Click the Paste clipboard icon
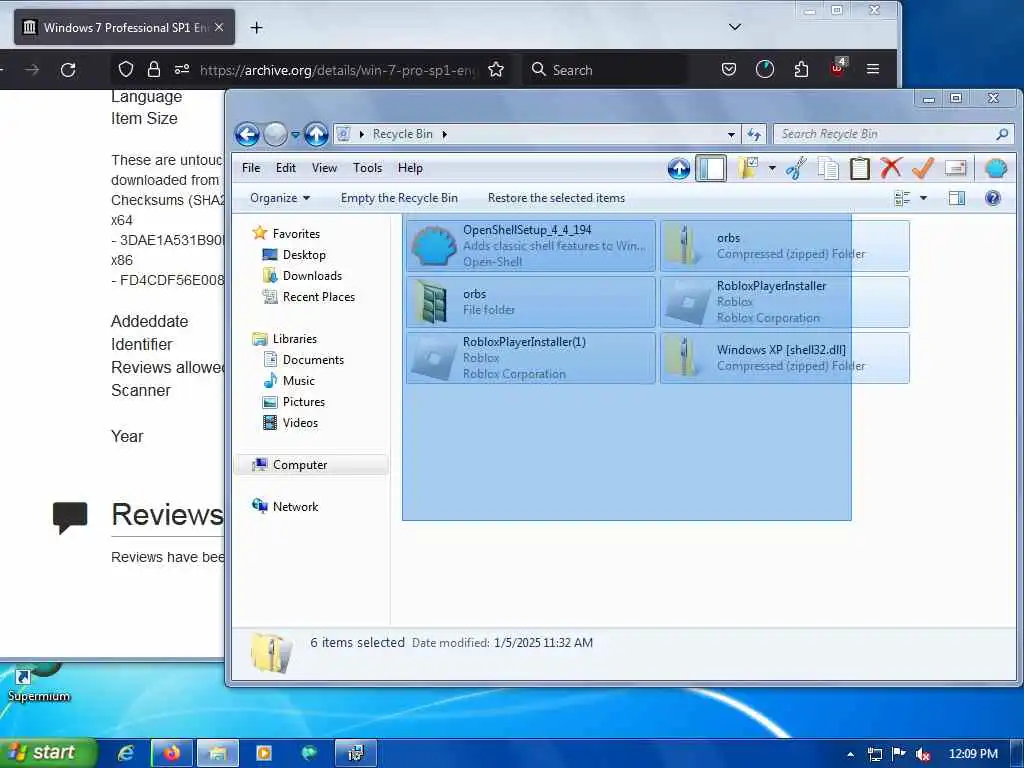This screenshot has height=768, width=1024. click(x=859, y=168)
